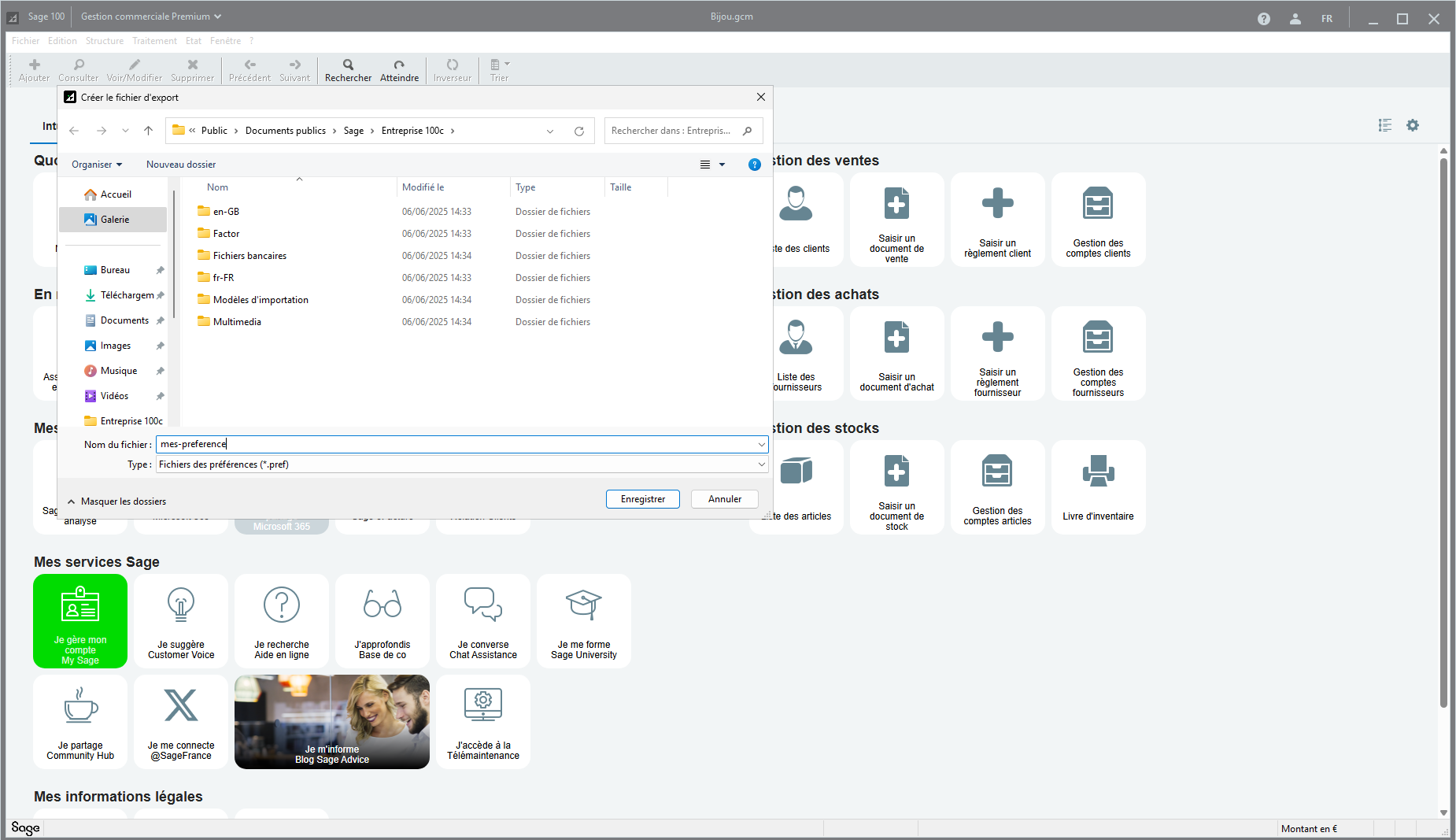Open the Traitement menu
Viewport: 1456px width, 840px height.
[x=154, y=41]
